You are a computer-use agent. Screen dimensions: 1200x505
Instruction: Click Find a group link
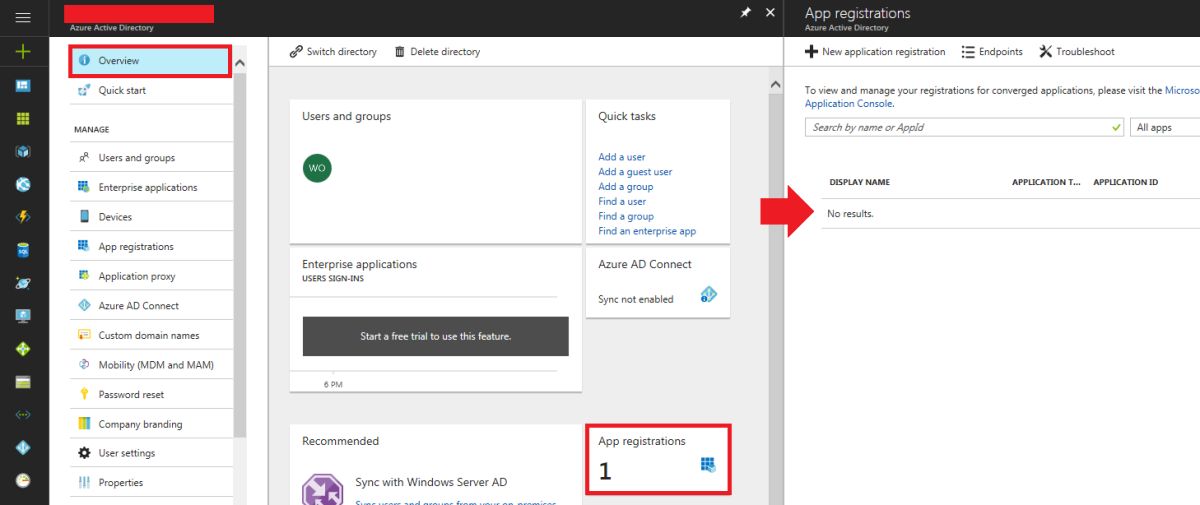coord(626,216)
